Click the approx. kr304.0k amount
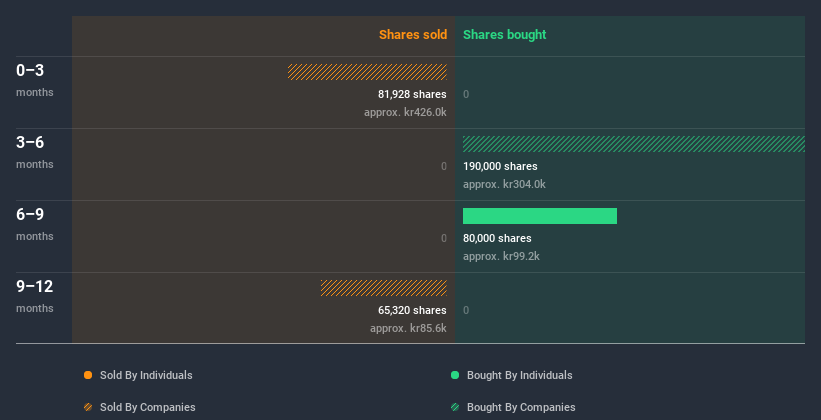Image resolution: width=821 pixels, height=420 pixels. pos(504,184)
